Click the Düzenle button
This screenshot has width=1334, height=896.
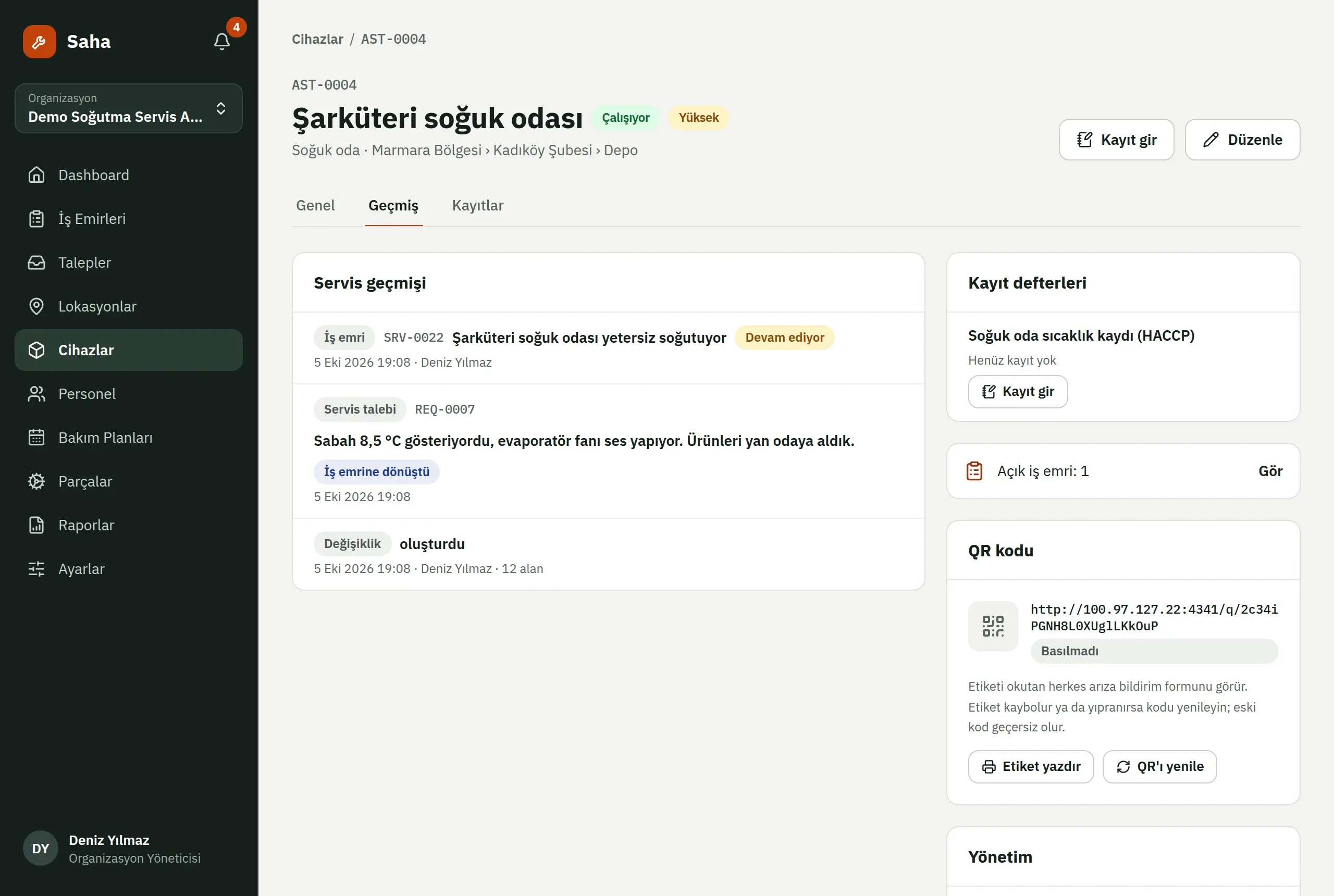tap(1243, 140)
